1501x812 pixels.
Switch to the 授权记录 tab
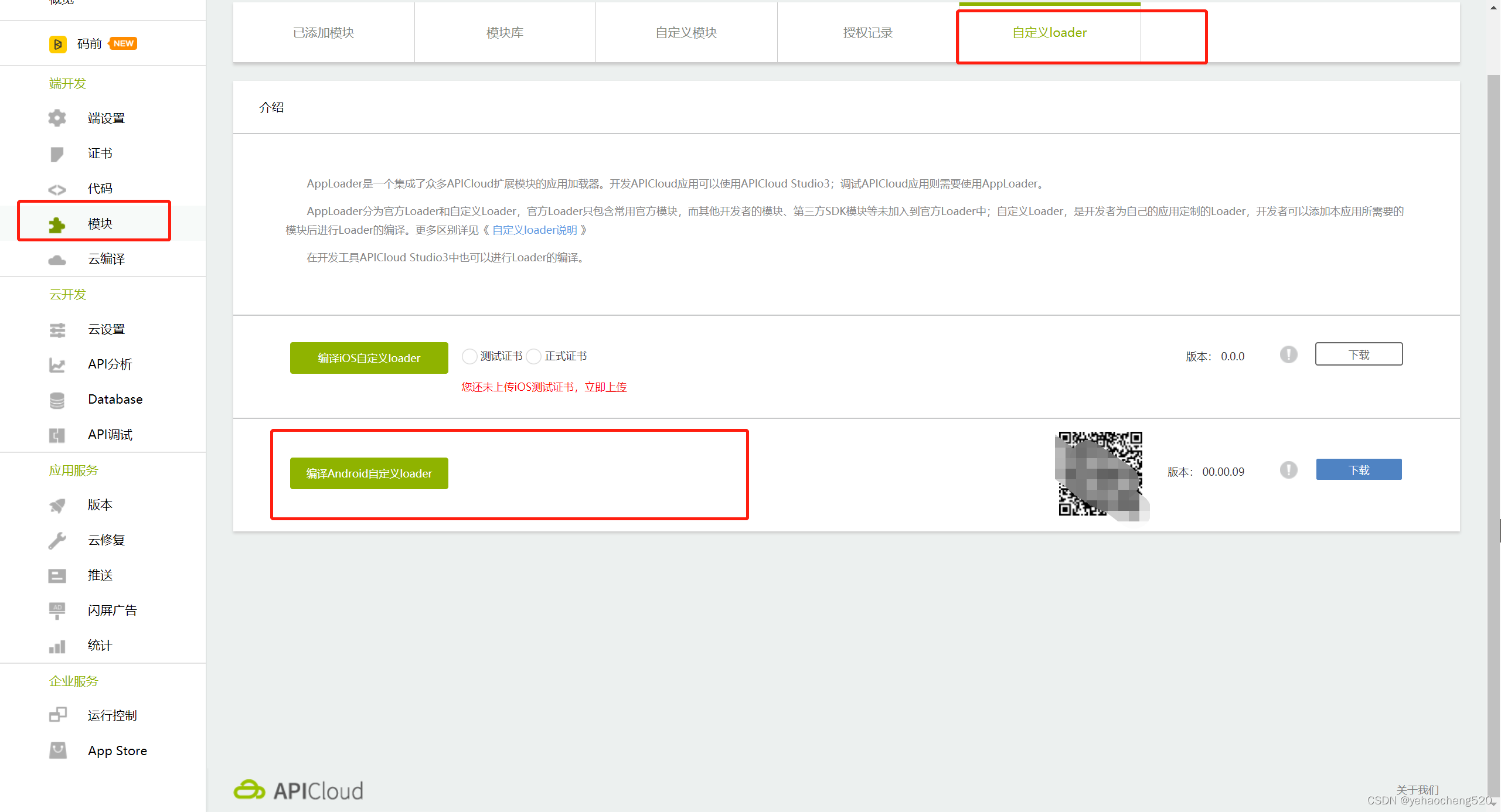[x=867, y=33]
